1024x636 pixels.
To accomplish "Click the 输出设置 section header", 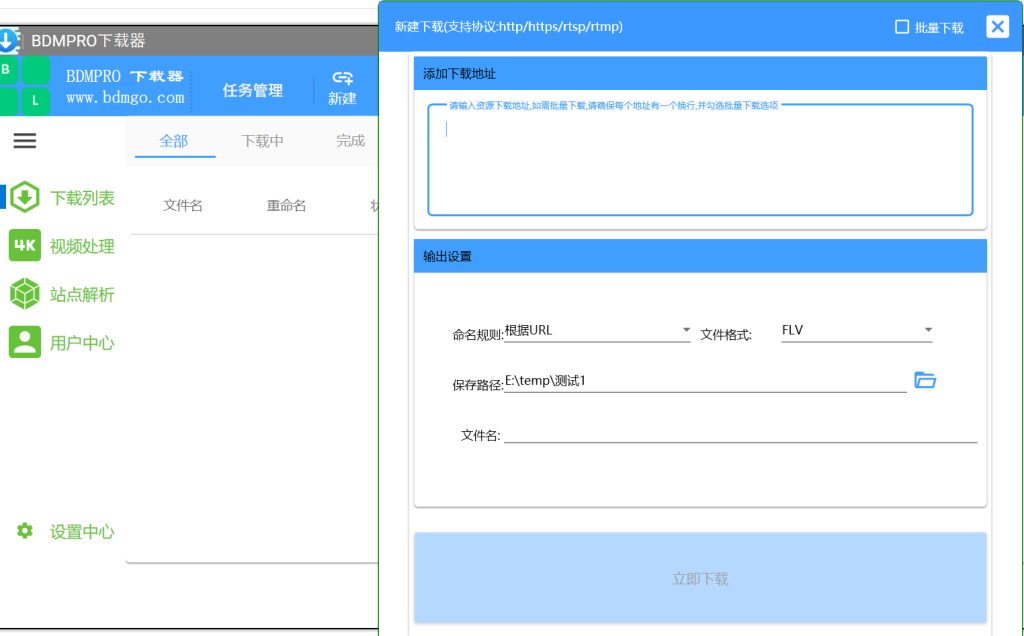I will point(700,256).
